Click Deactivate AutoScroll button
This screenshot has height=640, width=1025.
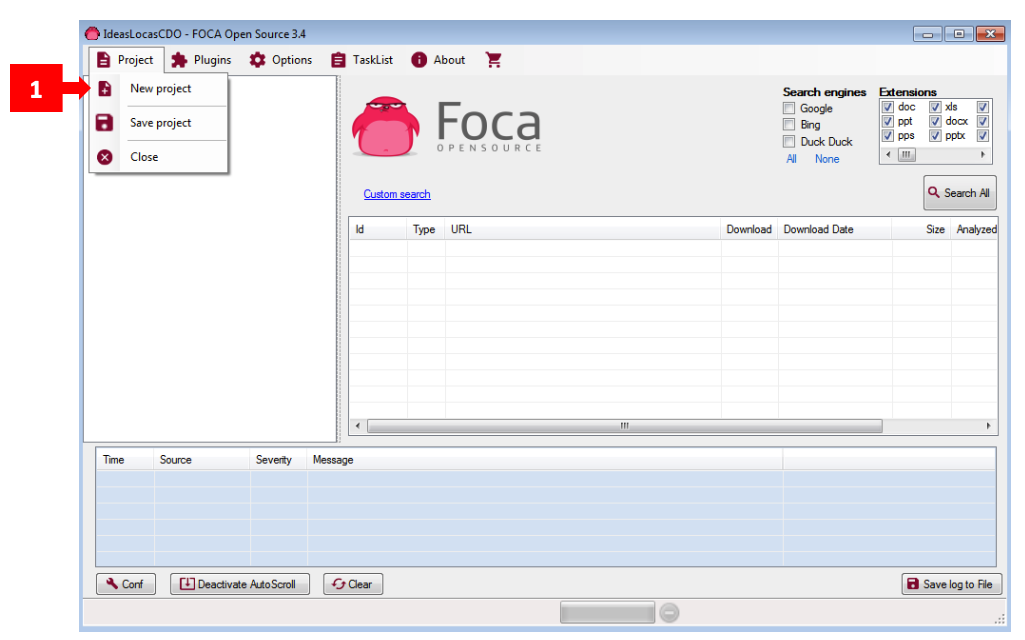(240, 584)
